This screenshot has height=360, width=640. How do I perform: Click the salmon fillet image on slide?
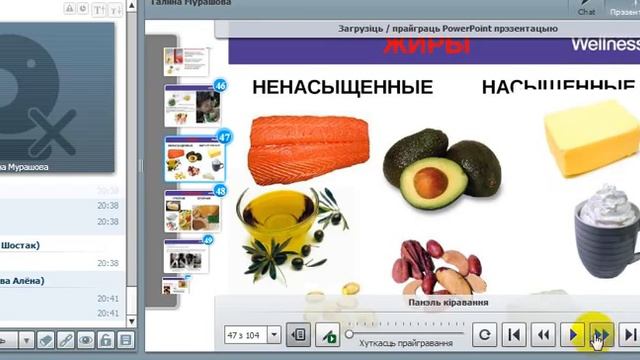tap(309, 149)
